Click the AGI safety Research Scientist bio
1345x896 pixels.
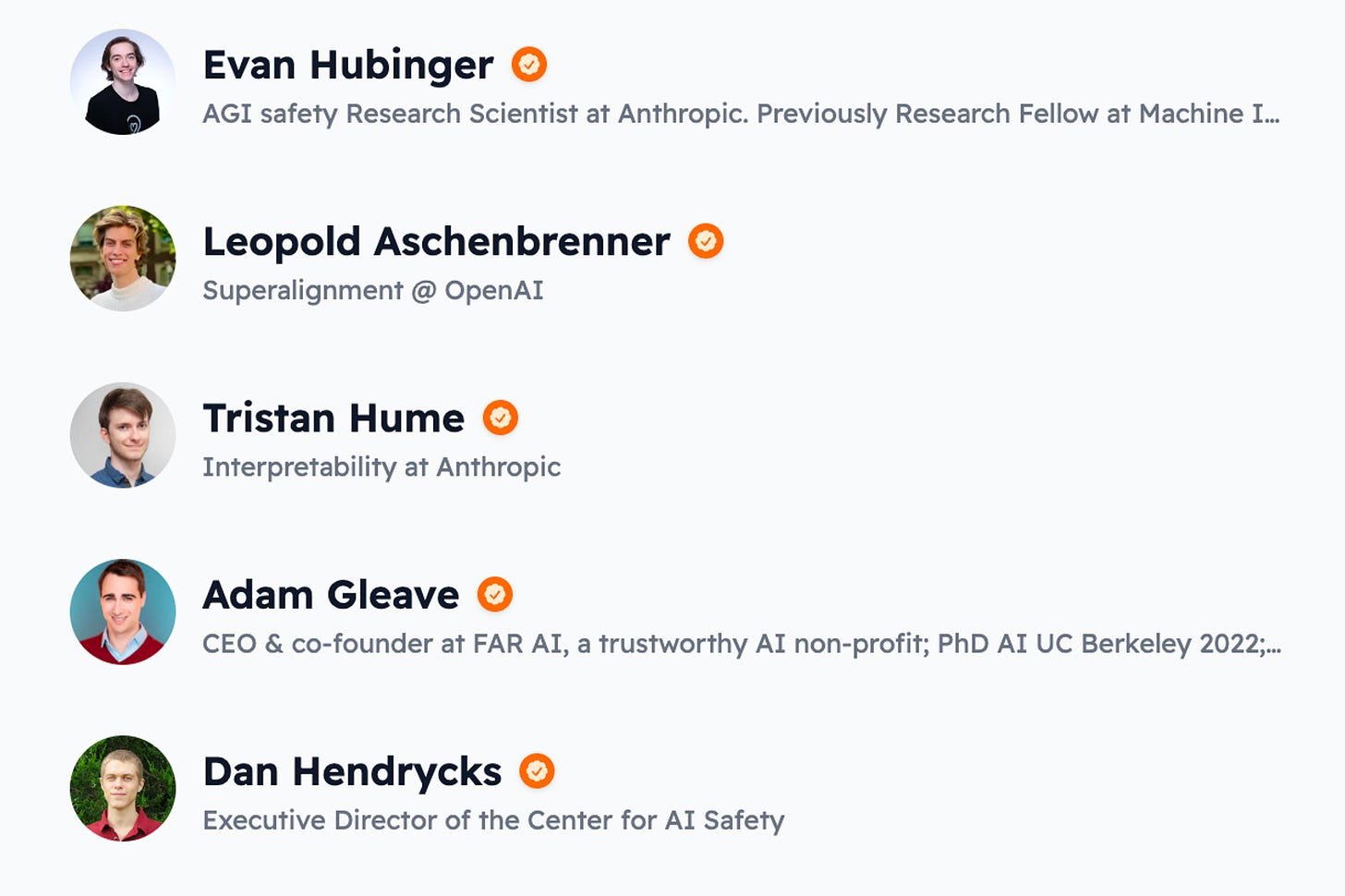[x=741, y=114]
